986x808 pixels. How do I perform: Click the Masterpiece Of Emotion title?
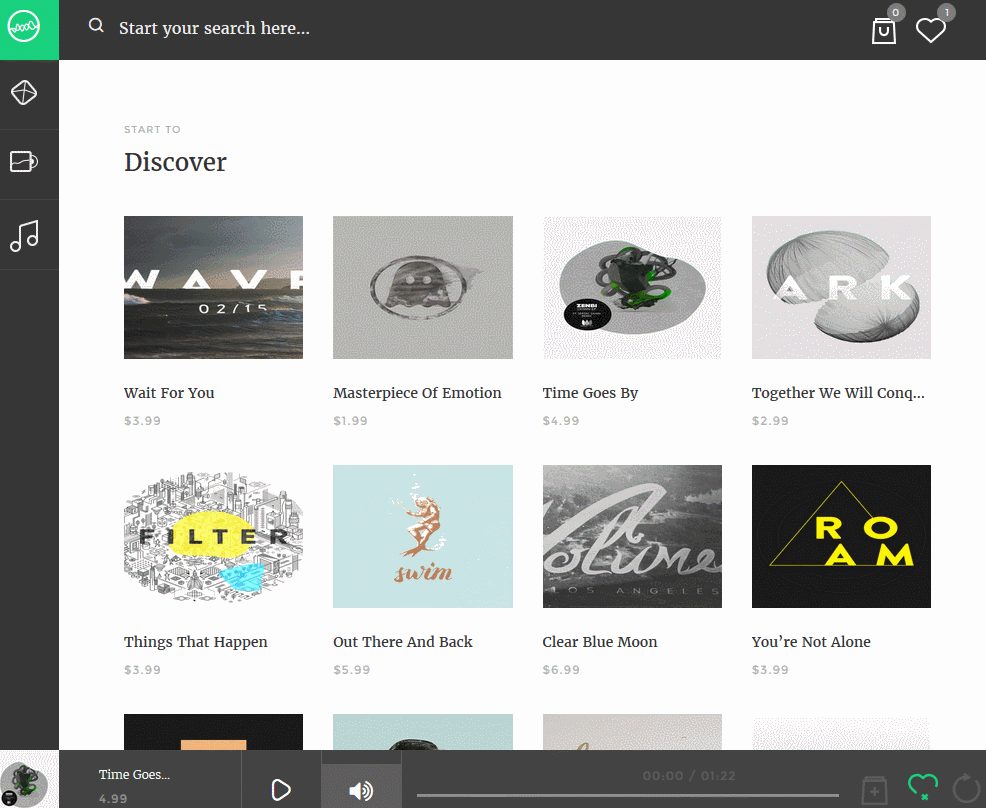pyautogui.click(x=418, y=393)
